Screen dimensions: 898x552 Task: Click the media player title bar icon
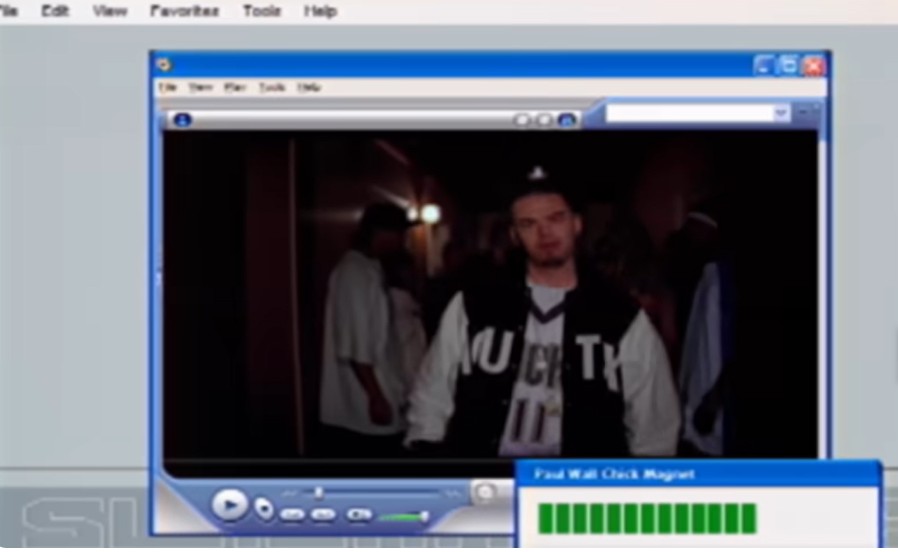[164, 65]
